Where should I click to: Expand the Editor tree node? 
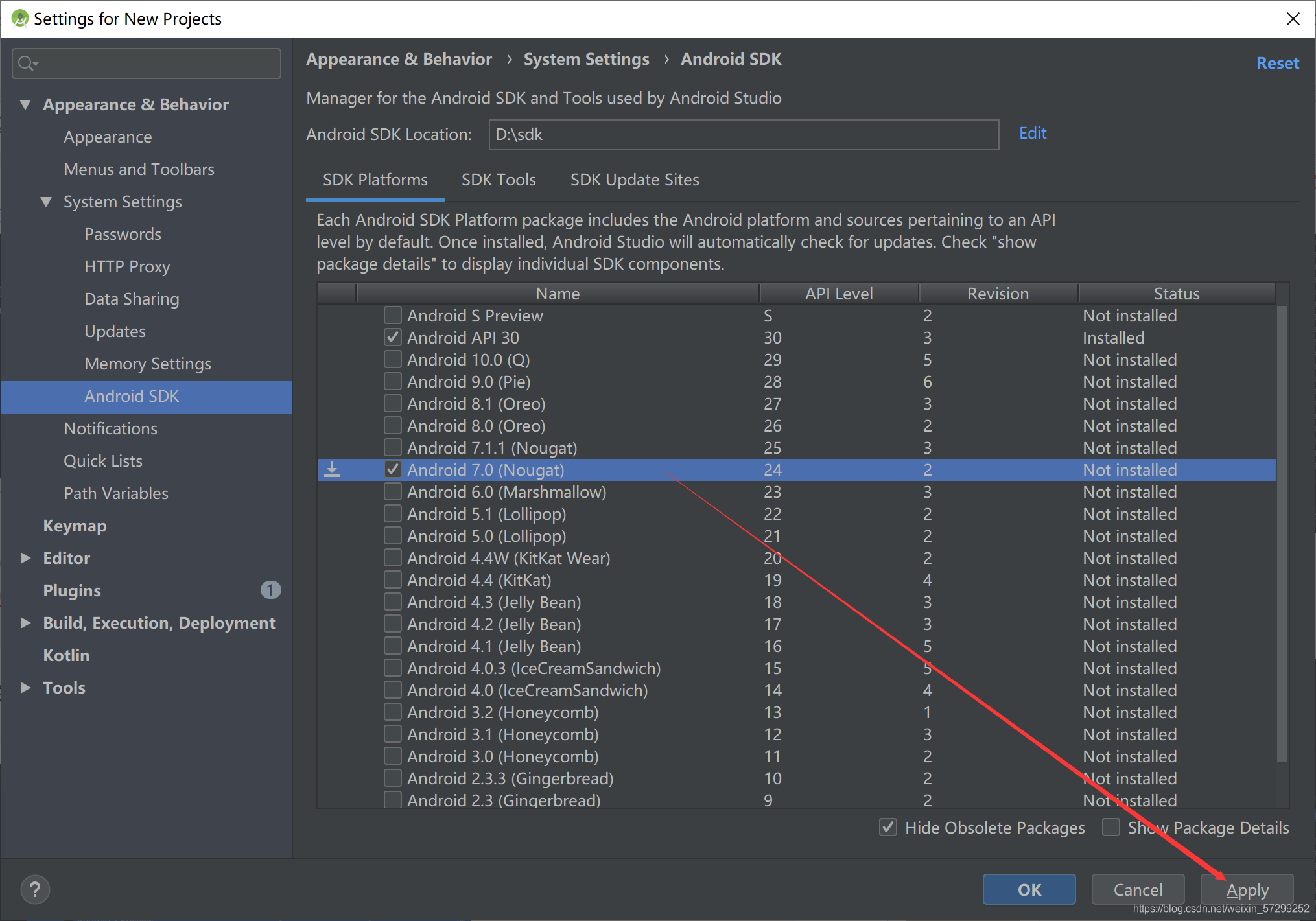click(25, 558)
